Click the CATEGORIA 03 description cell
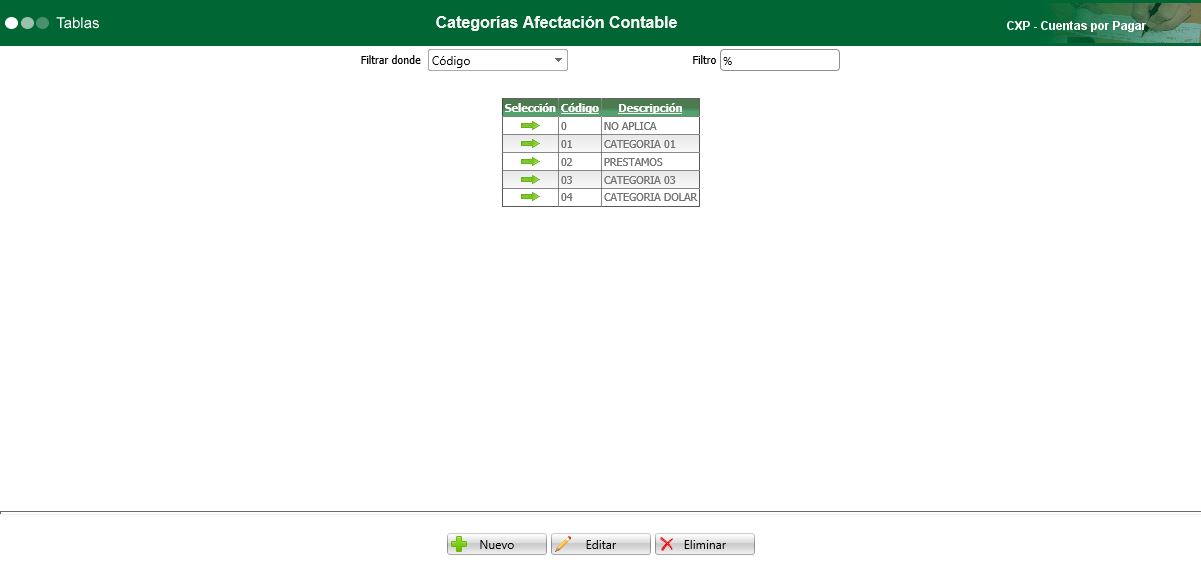 coord(650,180)
